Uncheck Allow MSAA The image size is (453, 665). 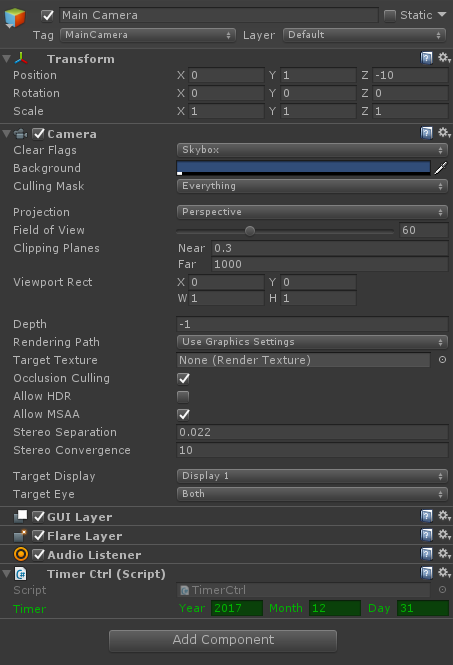coord(183,414)
